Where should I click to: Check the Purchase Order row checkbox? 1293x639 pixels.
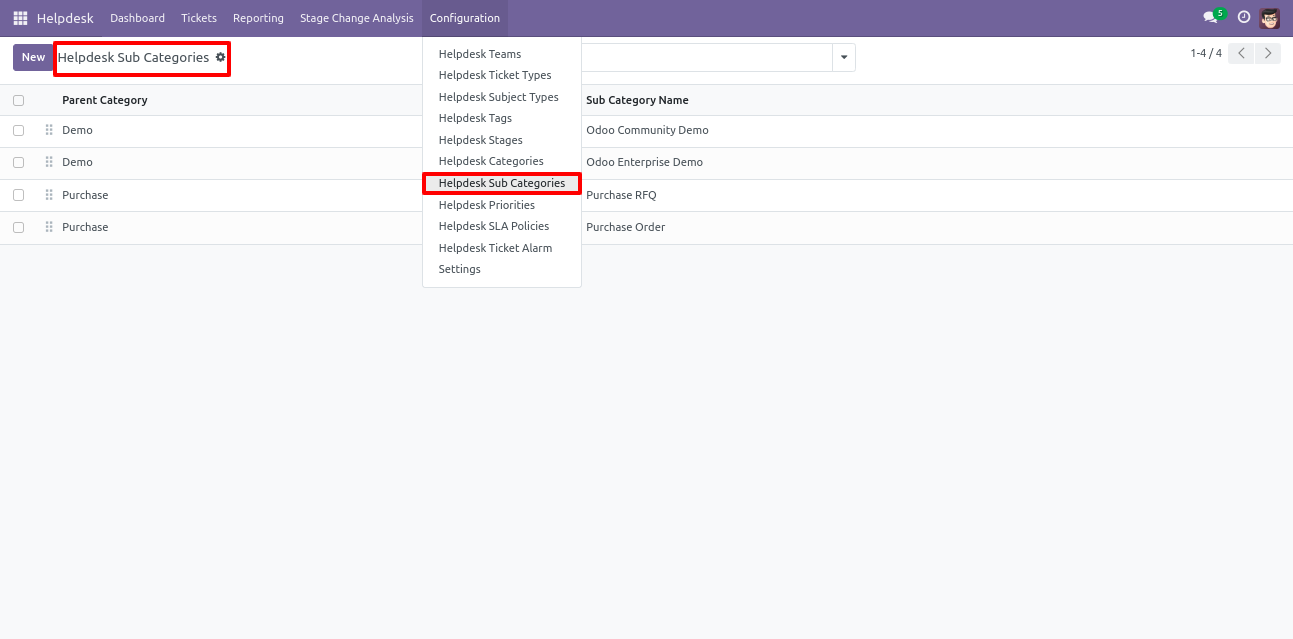[18, 227]
